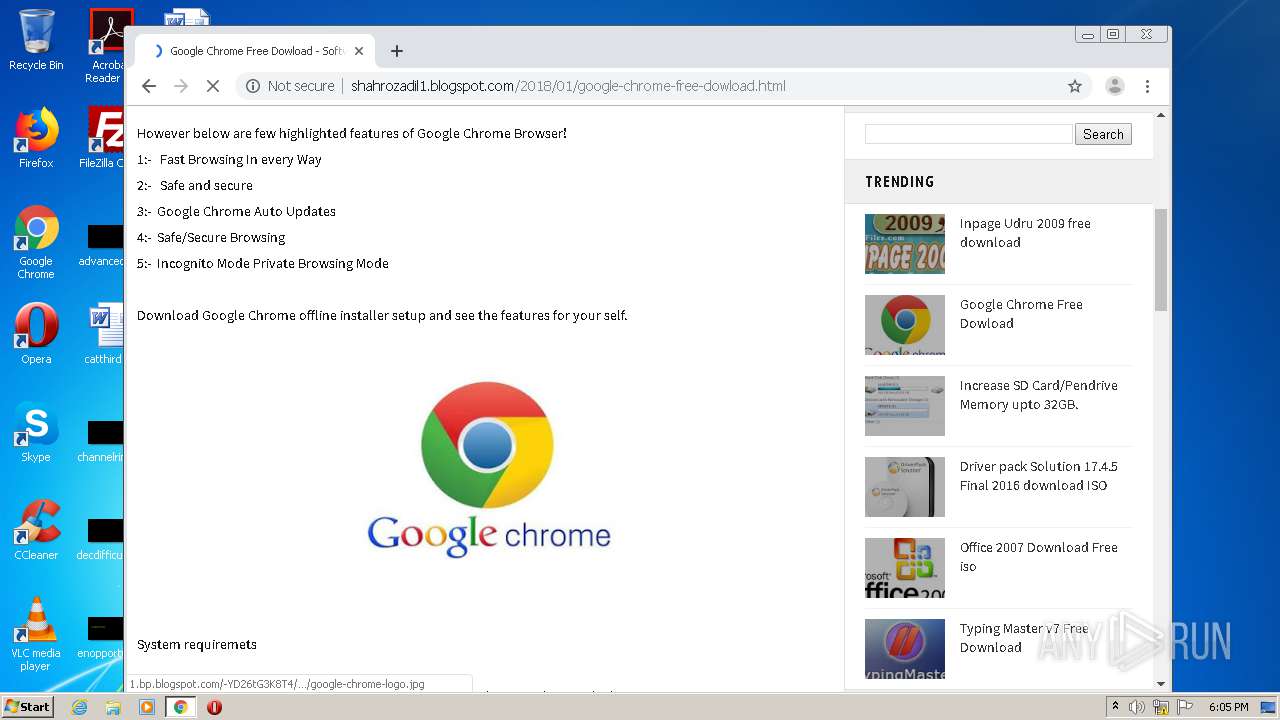
Task: Click the greyed forward navigation arrow
Action: [181, 86]
